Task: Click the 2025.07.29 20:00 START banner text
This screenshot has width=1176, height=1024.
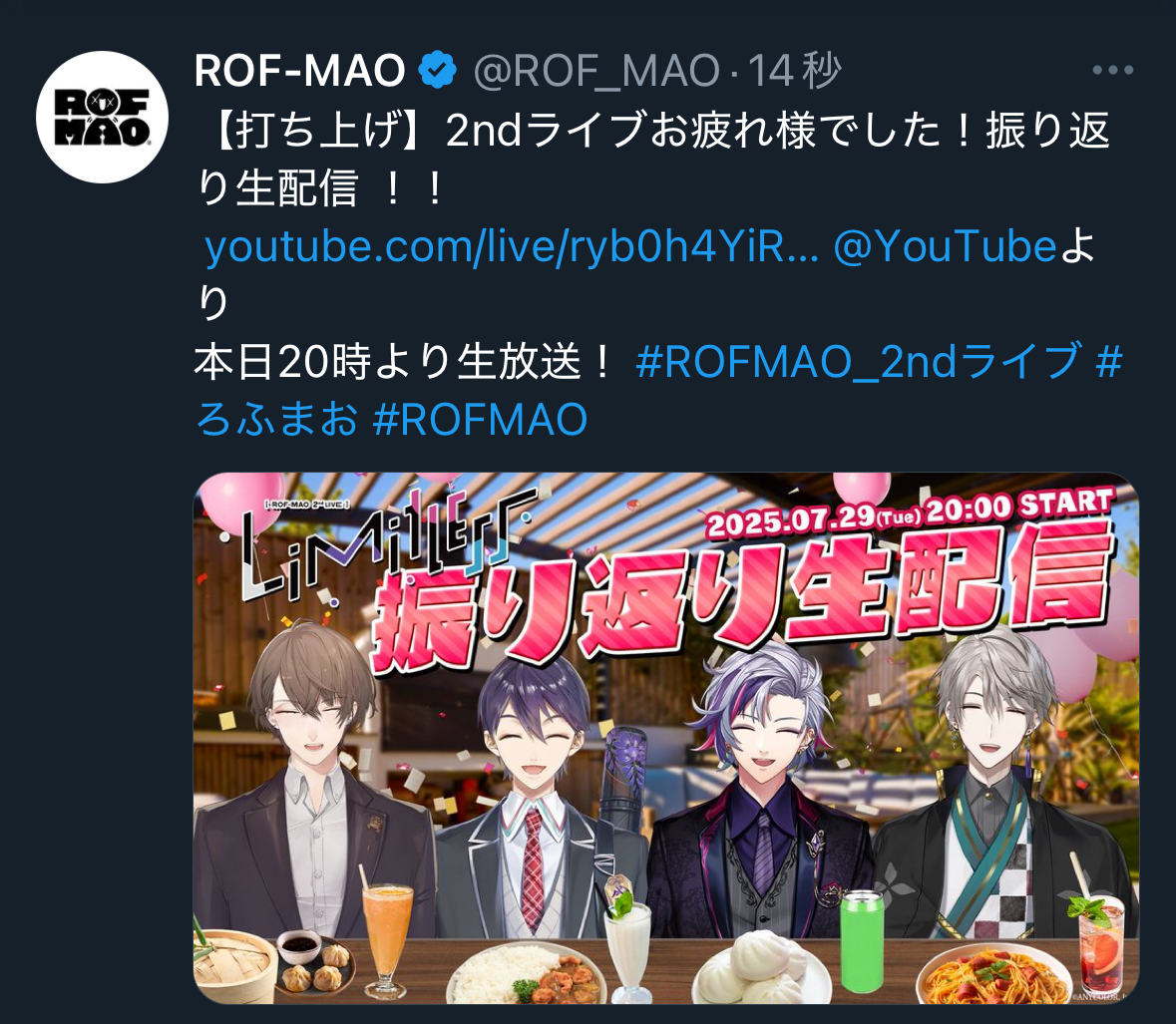Action: pos(910,511)
